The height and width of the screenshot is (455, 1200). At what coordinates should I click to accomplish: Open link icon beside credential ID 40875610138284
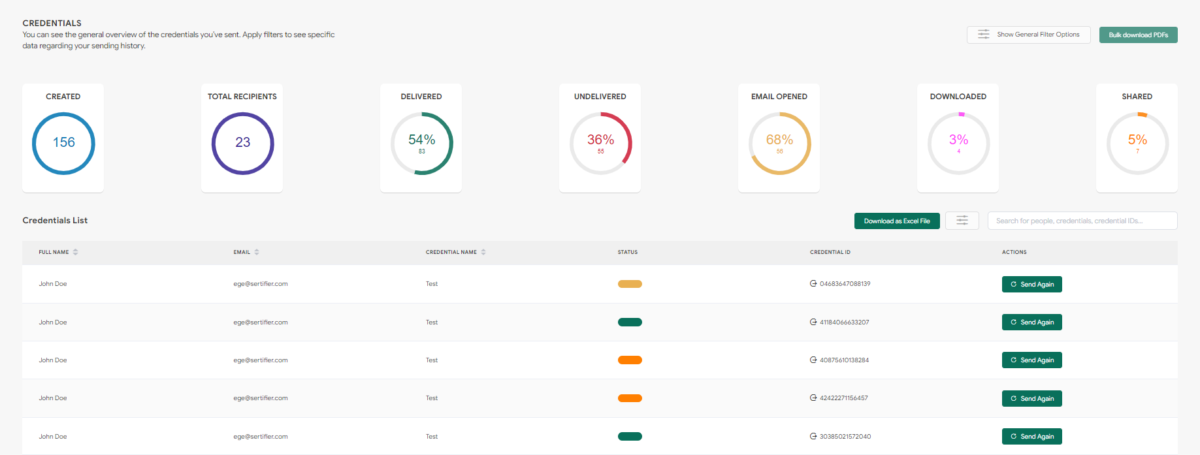(x=813, y=360)
